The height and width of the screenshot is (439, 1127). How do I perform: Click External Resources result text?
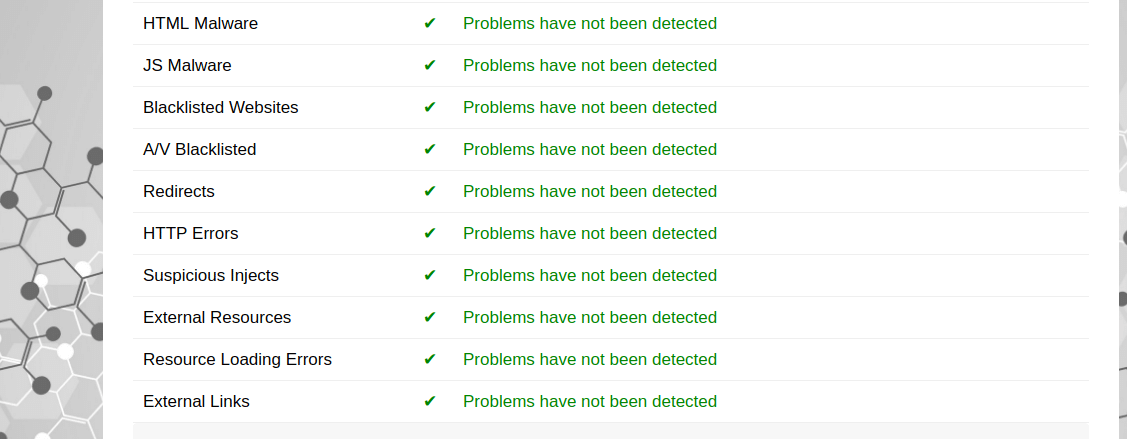pyautogui.click(x=590, y=318)
